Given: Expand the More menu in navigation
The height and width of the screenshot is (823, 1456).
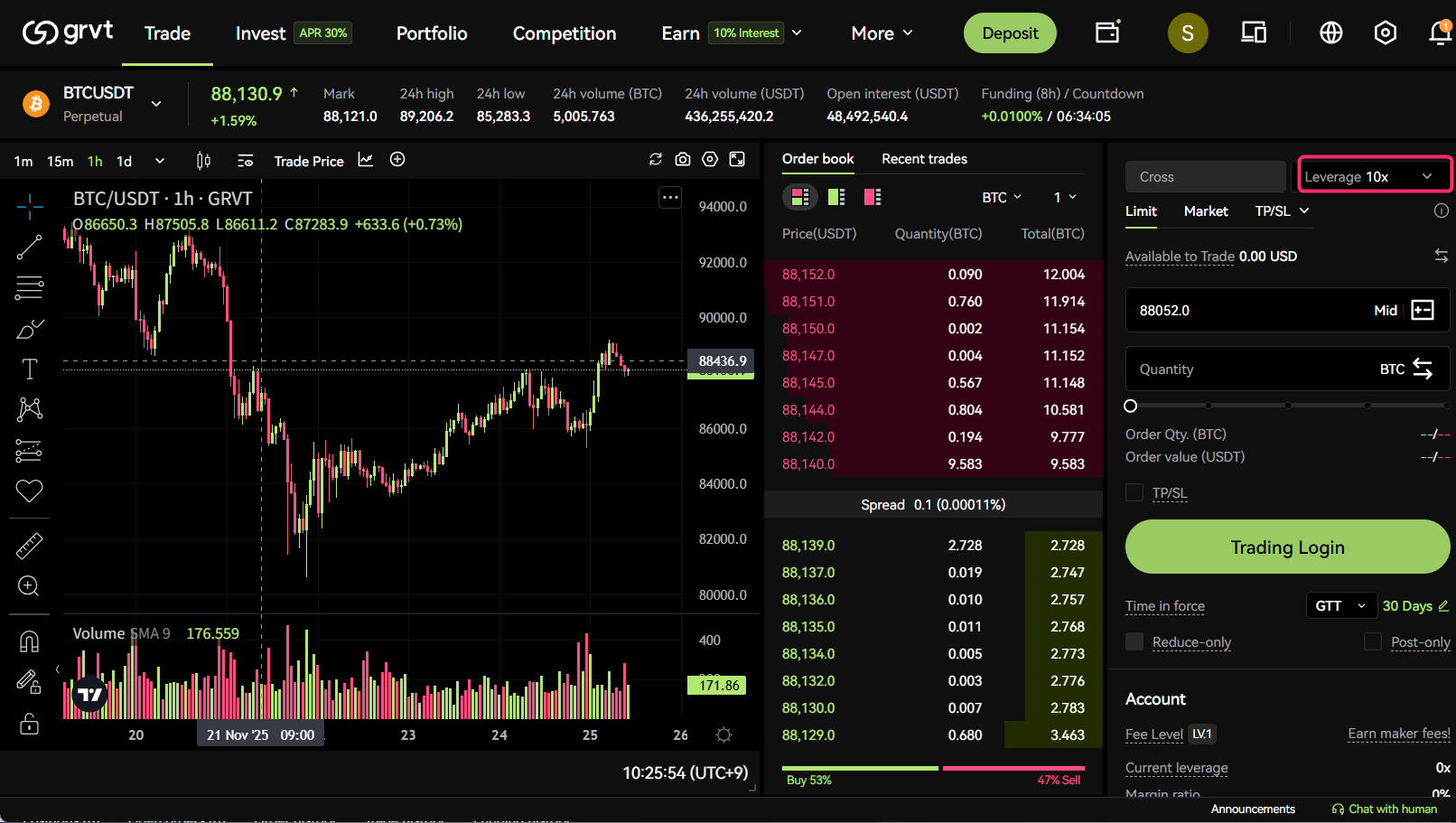Looking at the screenshot, I should (882, 33).
